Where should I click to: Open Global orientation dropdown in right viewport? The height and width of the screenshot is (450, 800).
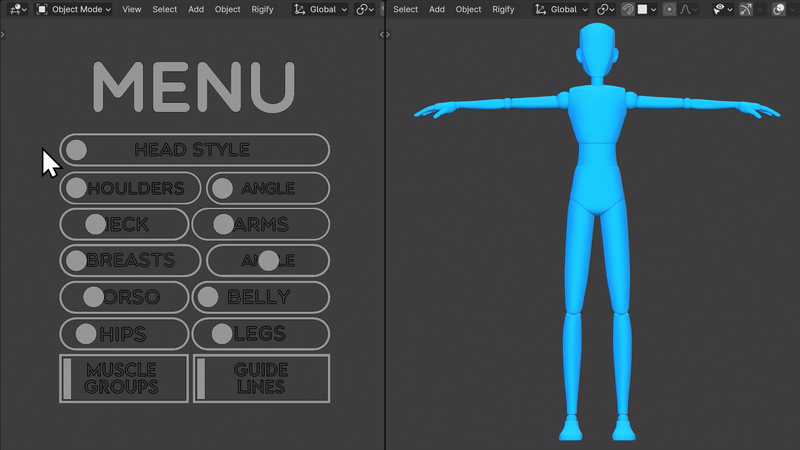point(561,9)
